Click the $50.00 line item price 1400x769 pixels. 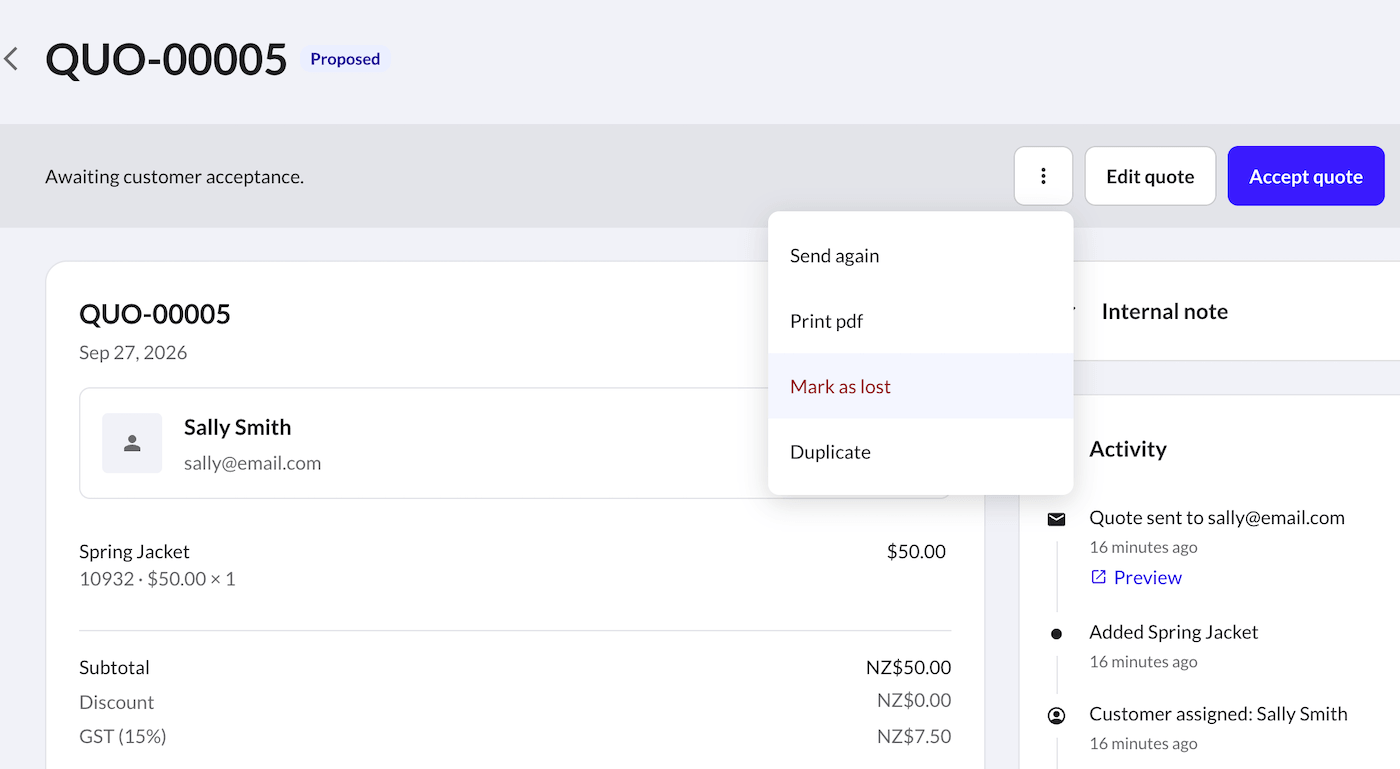(x=916, y=551)
